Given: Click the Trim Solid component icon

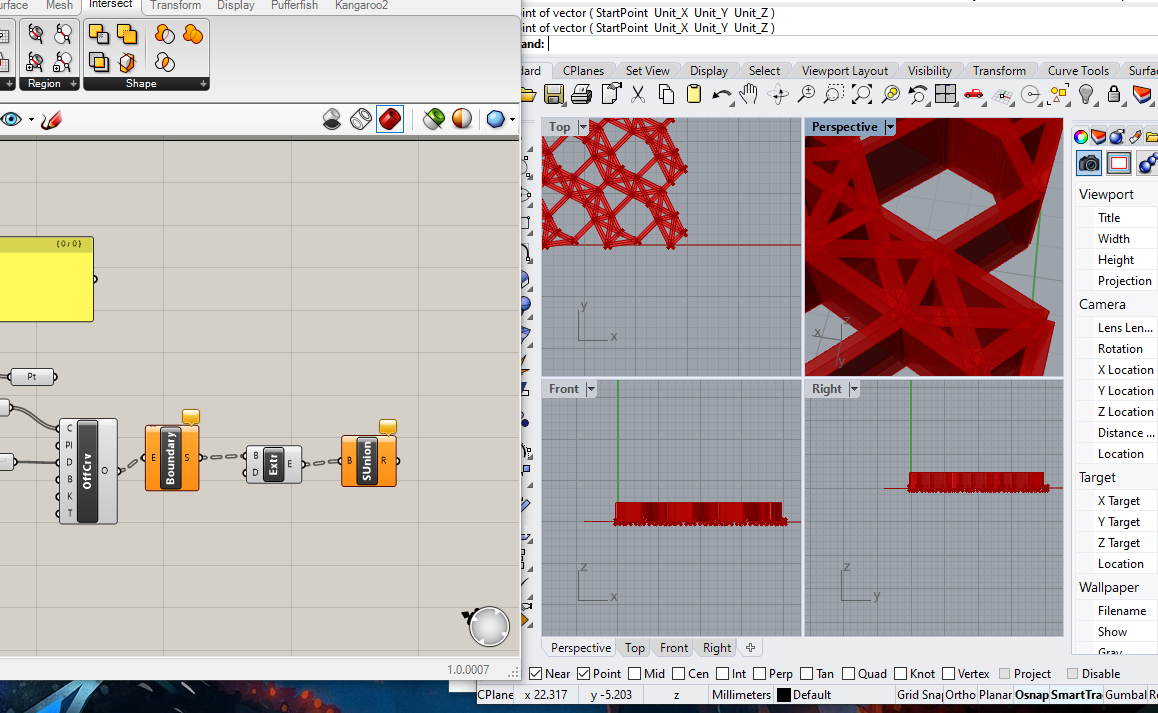Looking at the screenshot, I should coord(127,62).
